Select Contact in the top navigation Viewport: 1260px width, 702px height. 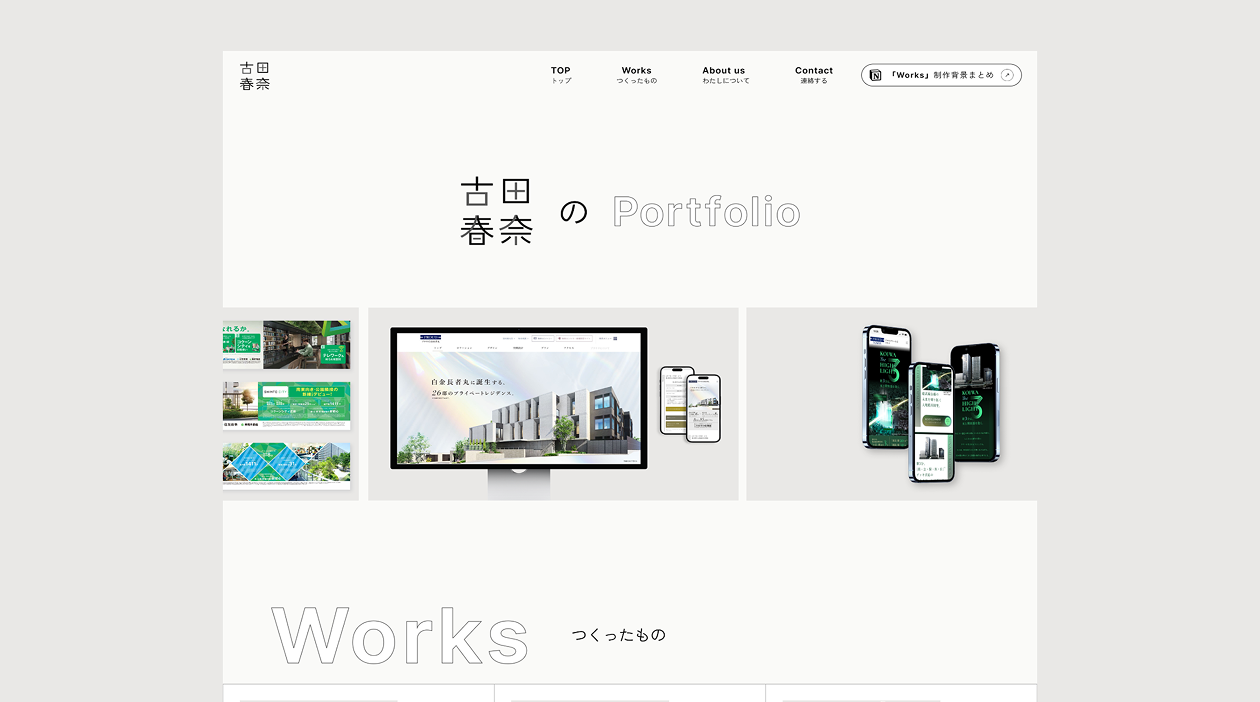[813, 75]
